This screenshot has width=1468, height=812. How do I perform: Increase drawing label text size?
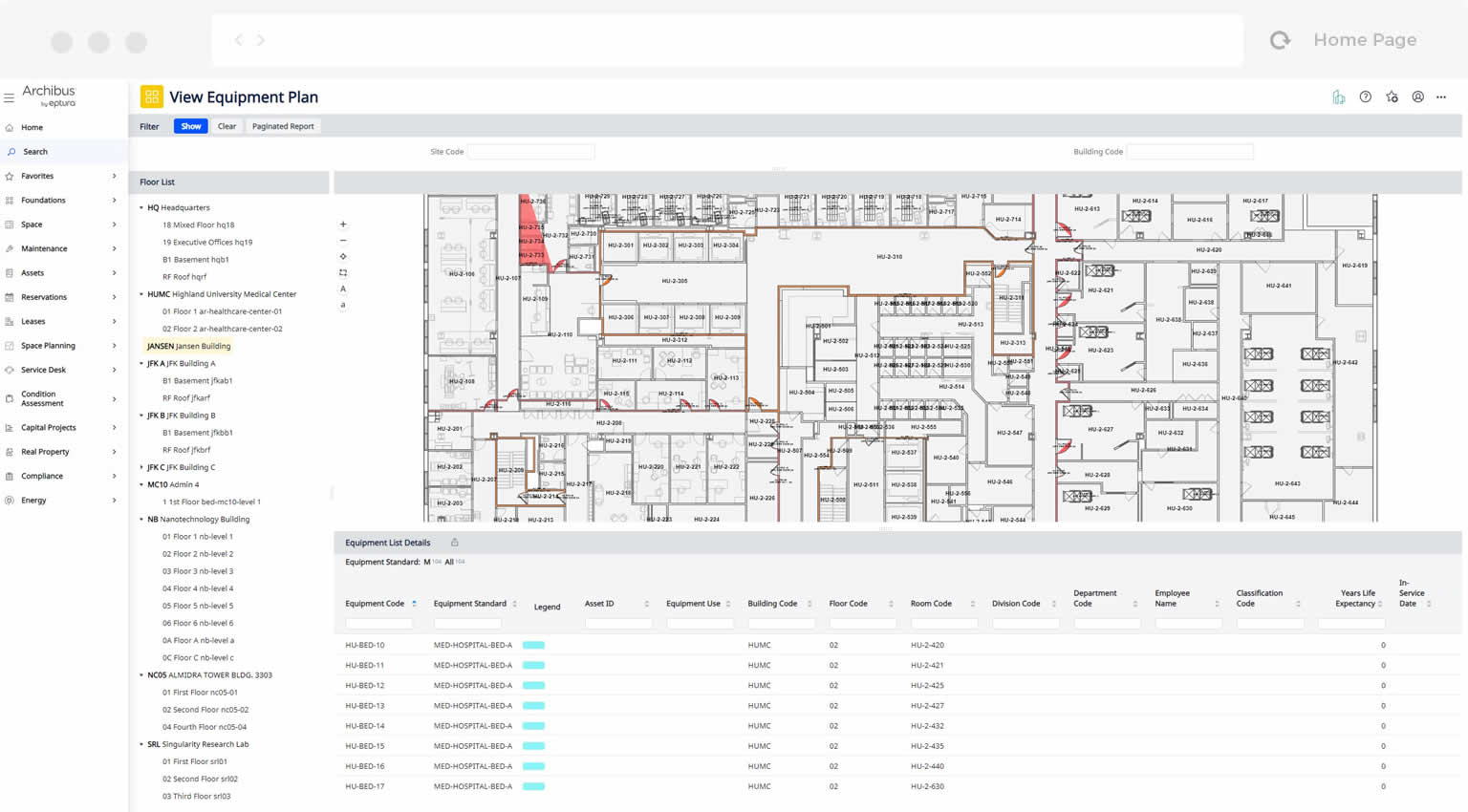click(343, 288)
